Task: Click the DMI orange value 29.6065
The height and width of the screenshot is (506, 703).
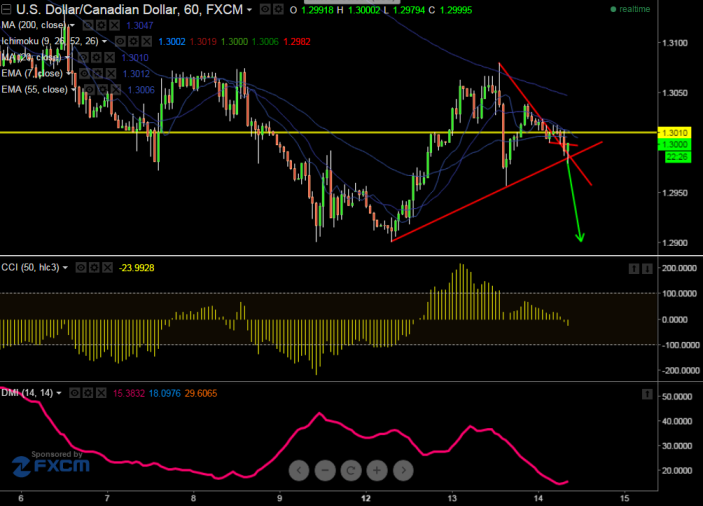Action: (x=201, y=394)
